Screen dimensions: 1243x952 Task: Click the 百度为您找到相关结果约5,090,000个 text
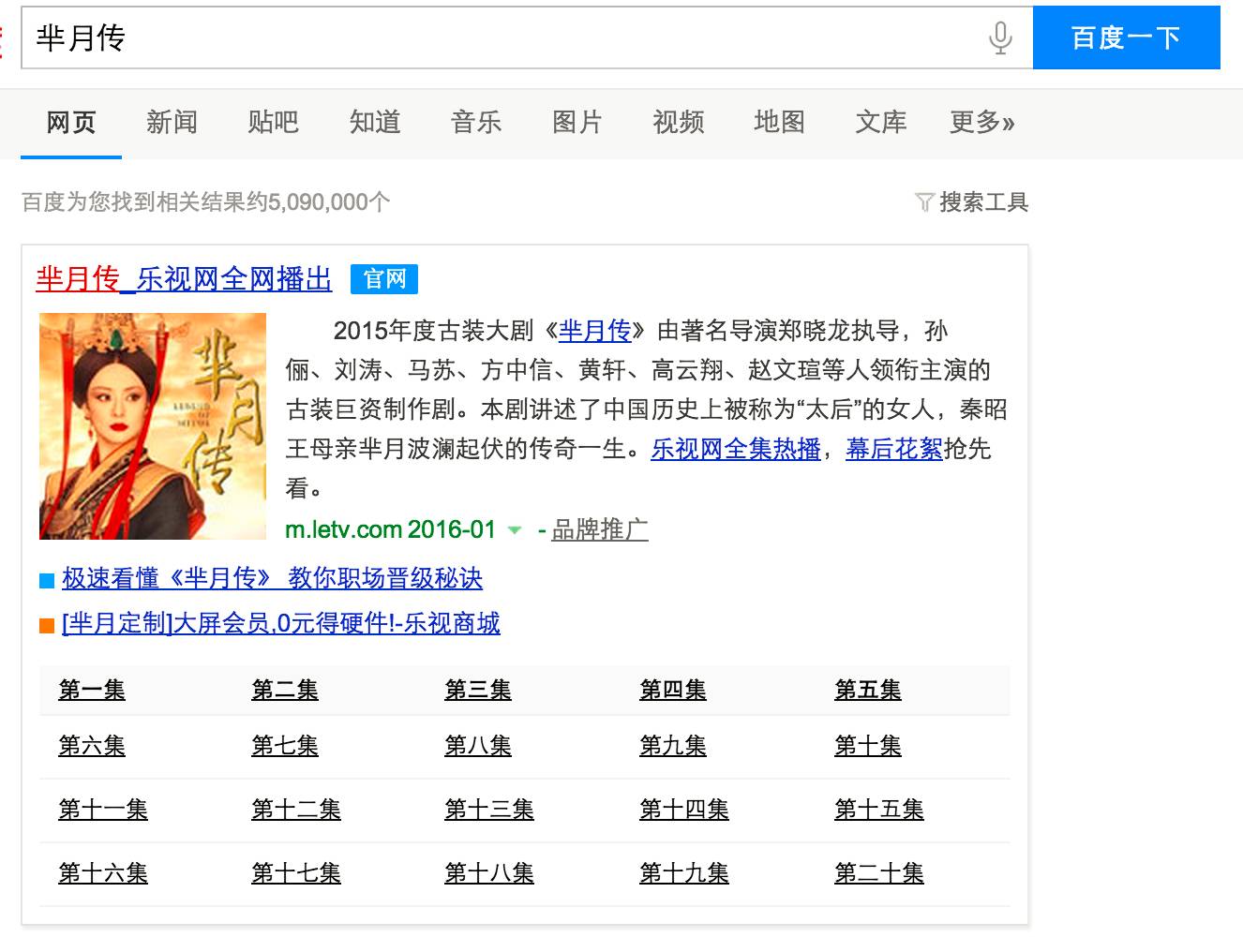coord(206,202)
